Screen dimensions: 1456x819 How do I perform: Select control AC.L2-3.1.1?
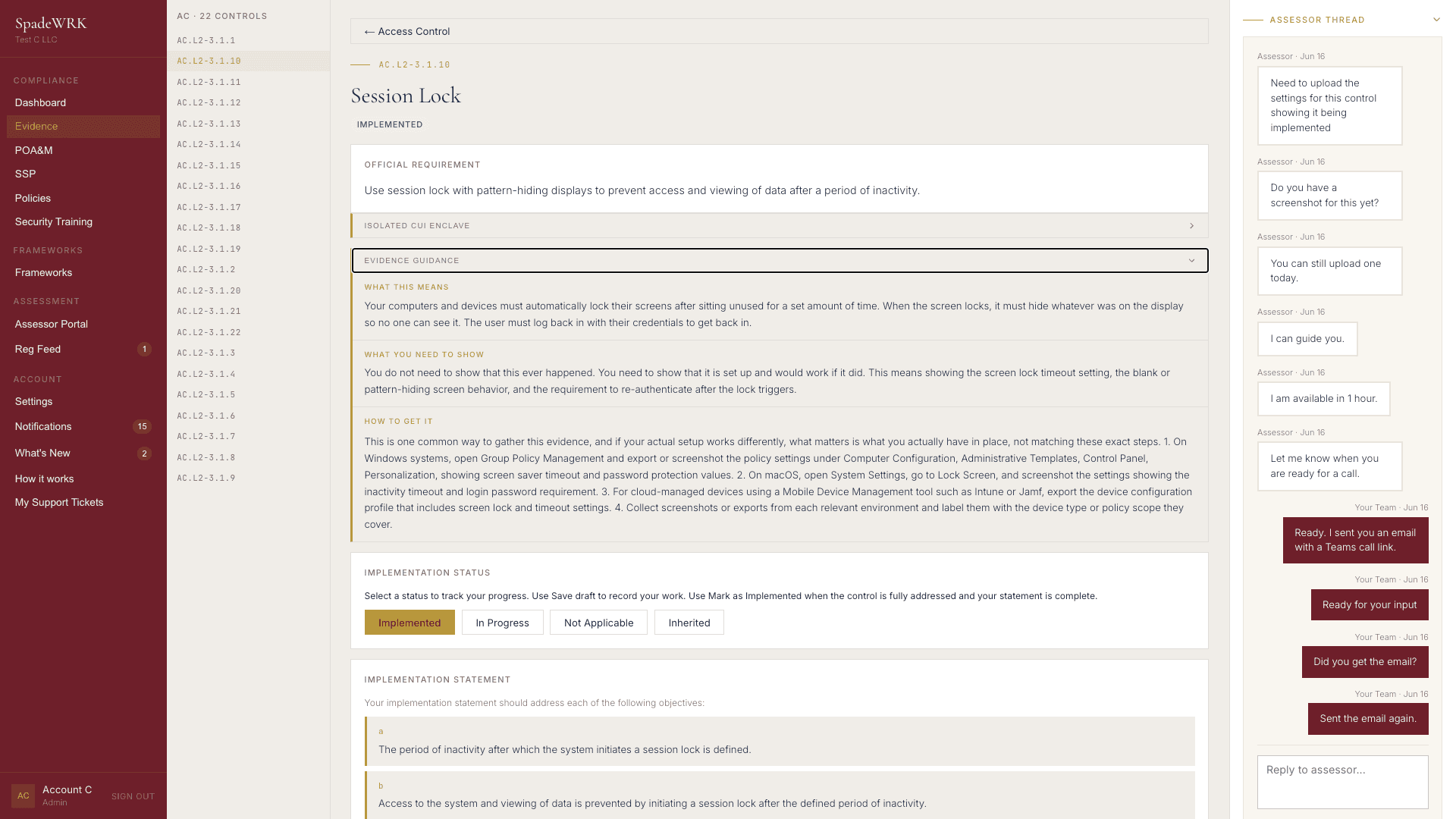[x=249, y=40]
